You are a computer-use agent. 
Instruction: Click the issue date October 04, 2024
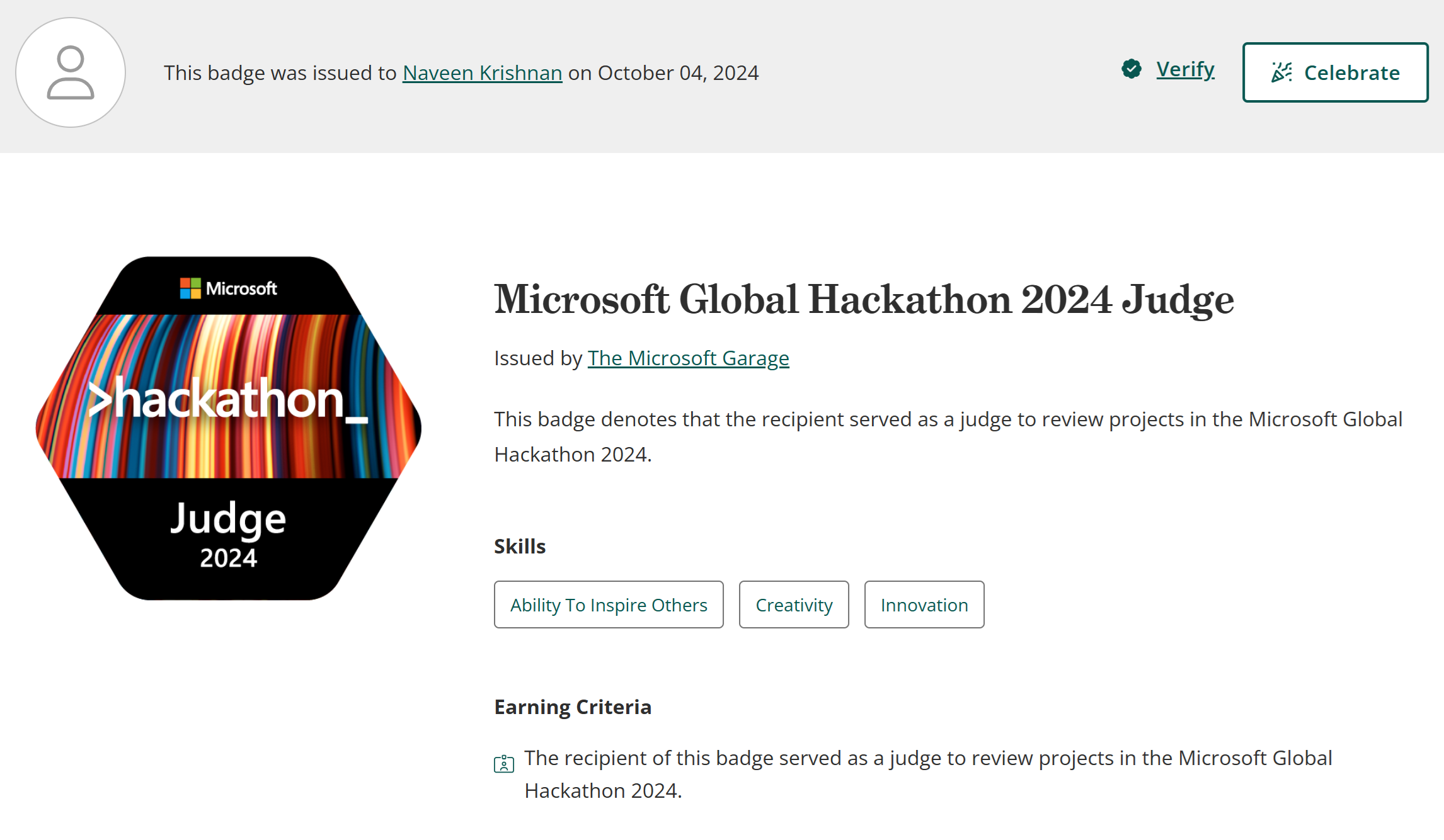click(x=678, y=73)
